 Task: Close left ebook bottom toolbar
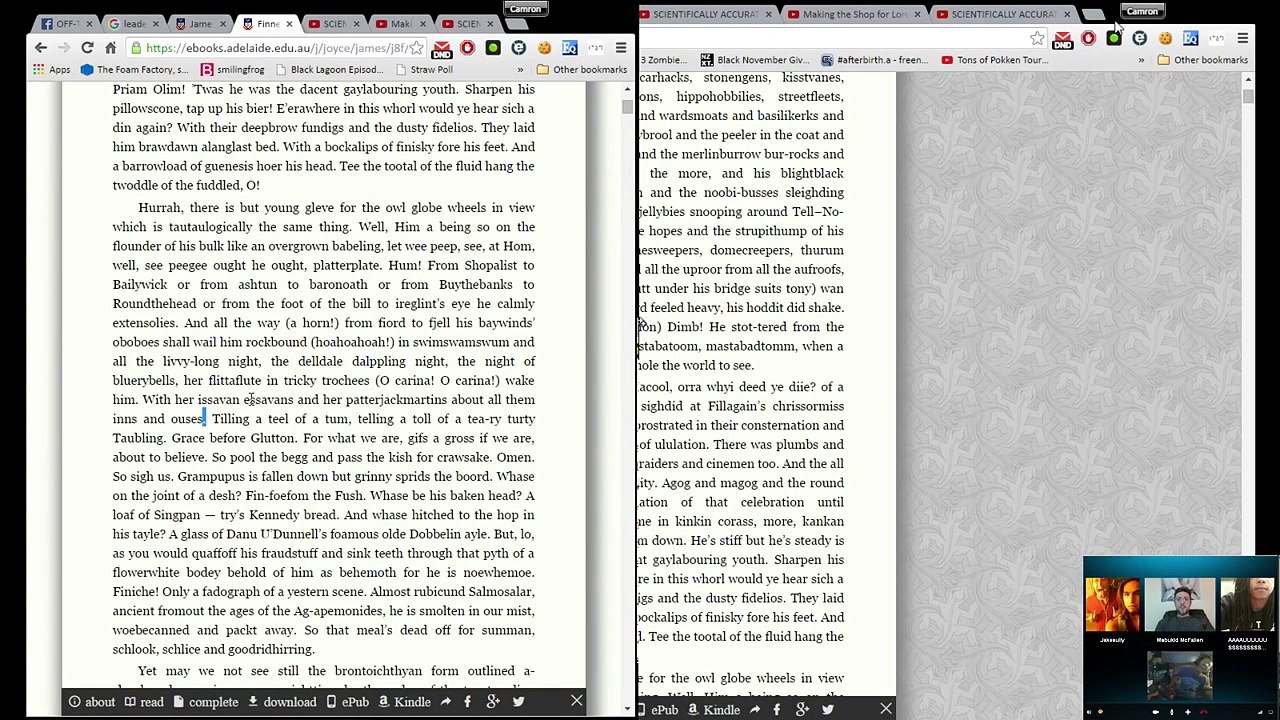click(577, 702)
